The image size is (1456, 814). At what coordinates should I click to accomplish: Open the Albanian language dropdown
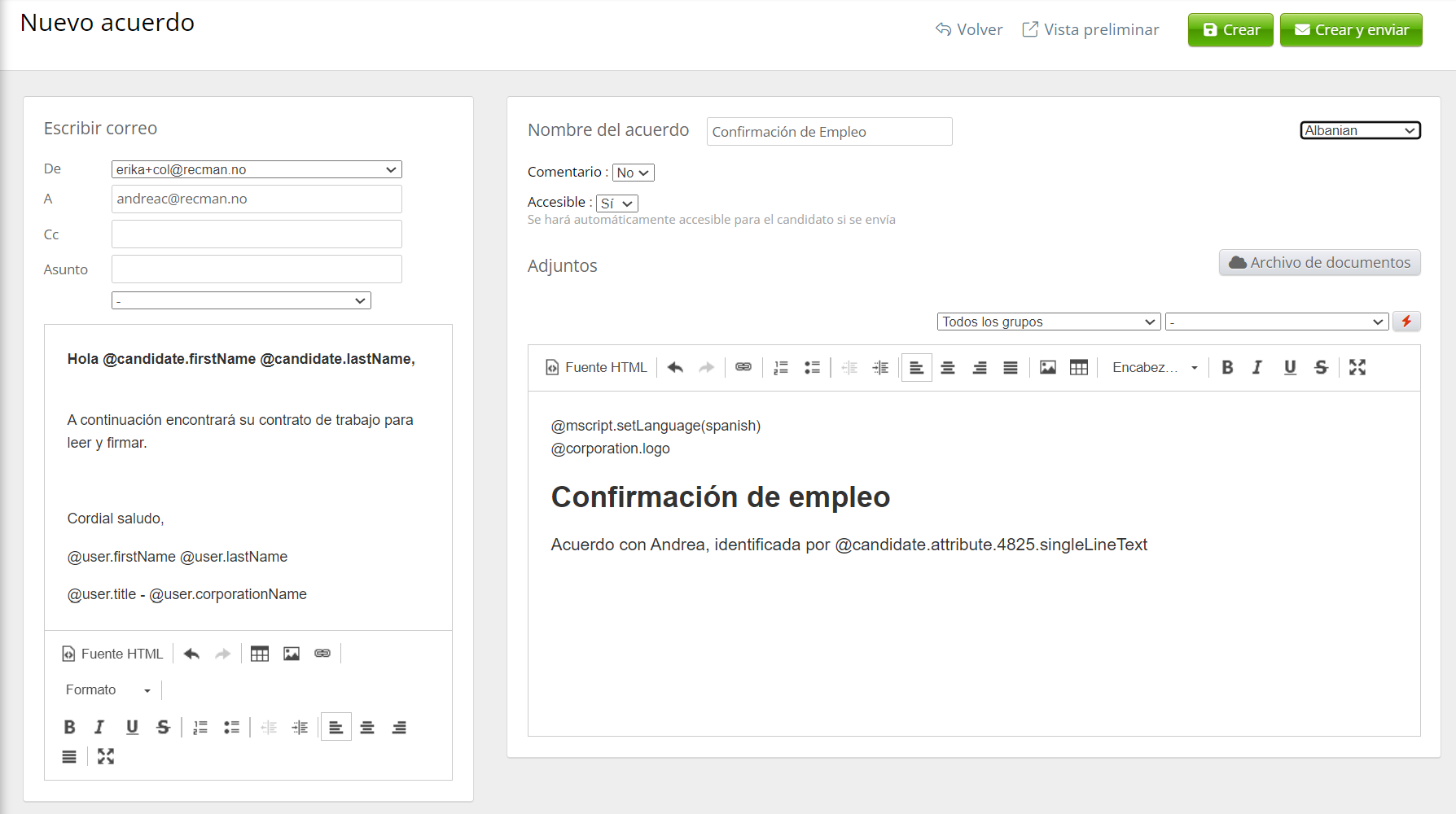(x=1360, y=130)
